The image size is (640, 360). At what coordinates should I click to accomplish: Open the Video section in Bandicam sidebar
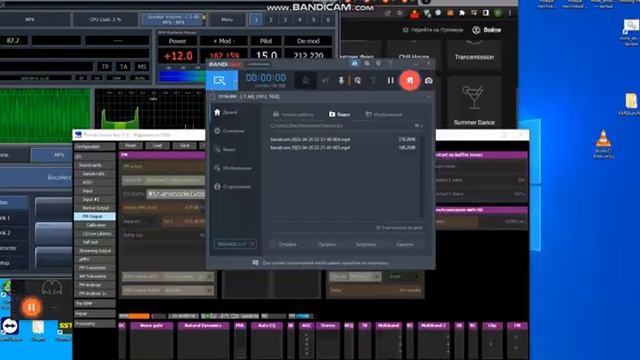pos(225,149)
